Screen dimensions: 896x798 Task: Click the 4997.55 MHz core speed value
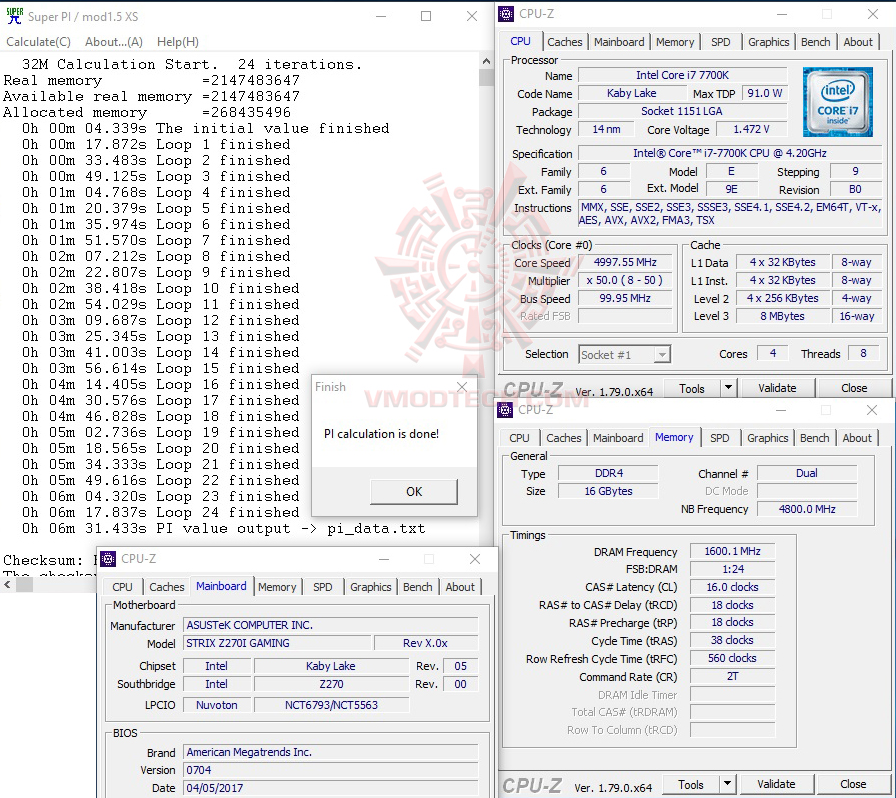click(x=625, y=262)
